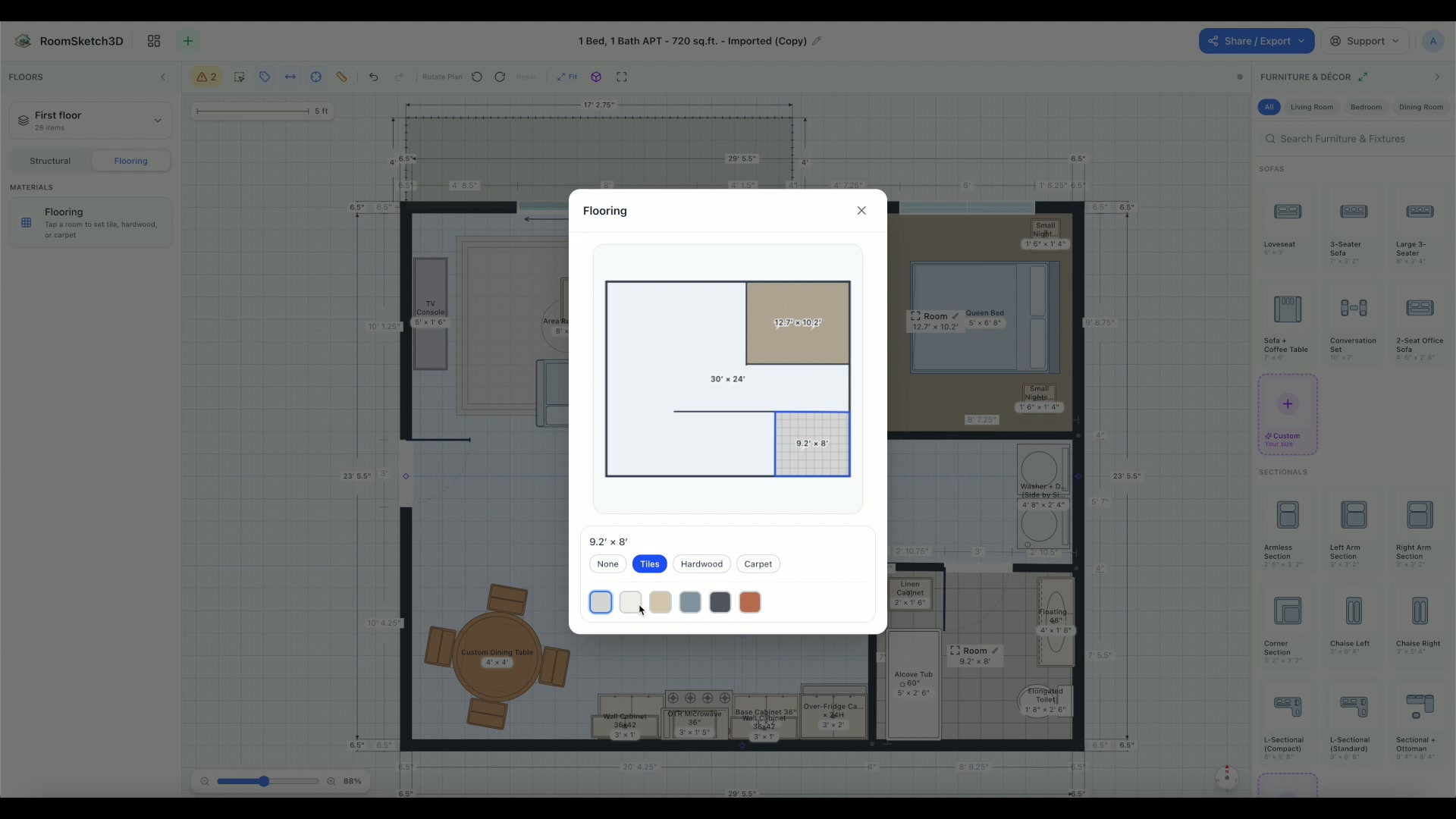The image size is (1456, 819).
Task: Click the undo arrow
Action: click(373, 77)
